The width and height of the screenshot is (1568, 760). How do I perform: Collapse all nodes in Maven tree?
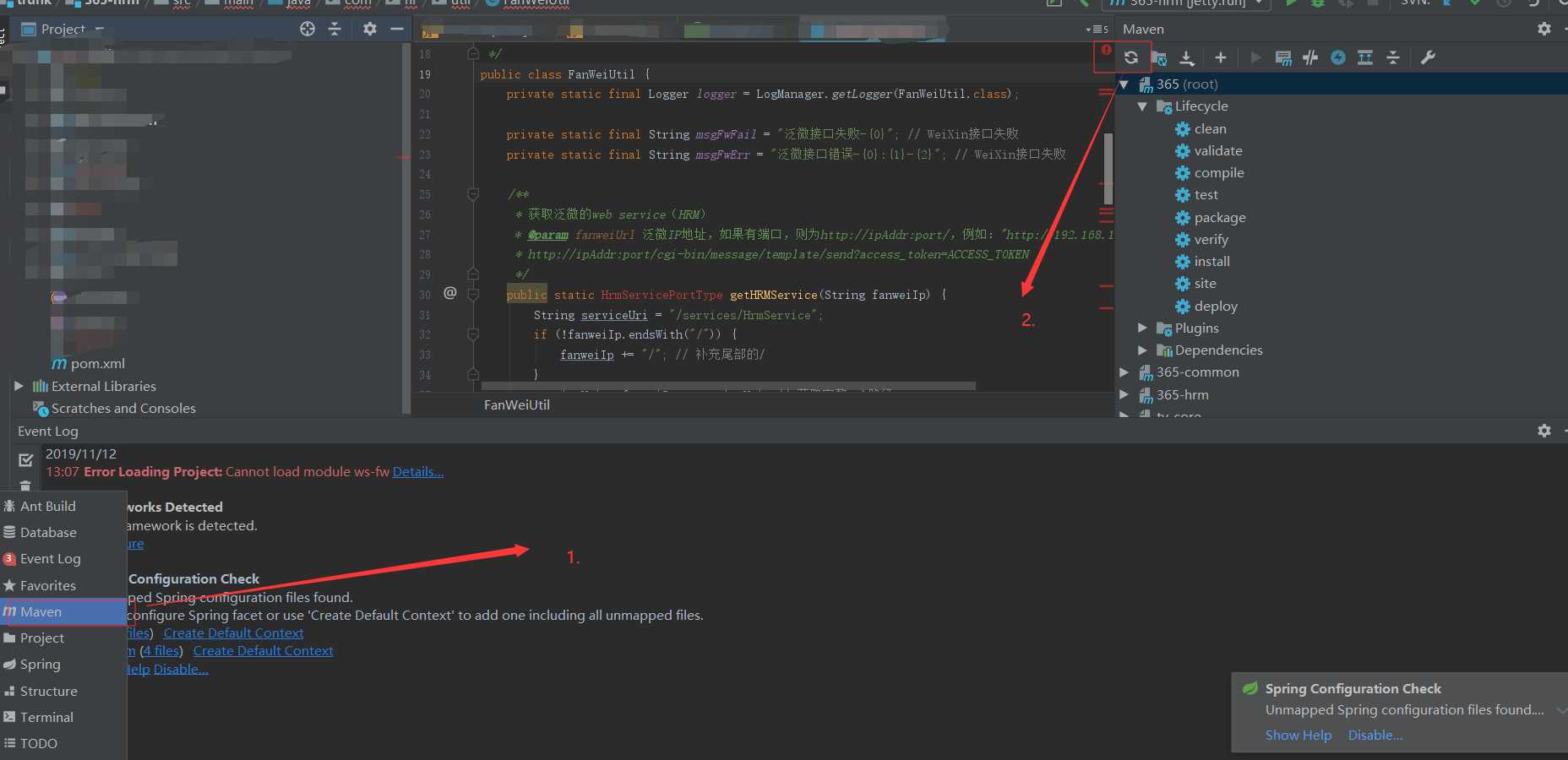(1393, 57)
